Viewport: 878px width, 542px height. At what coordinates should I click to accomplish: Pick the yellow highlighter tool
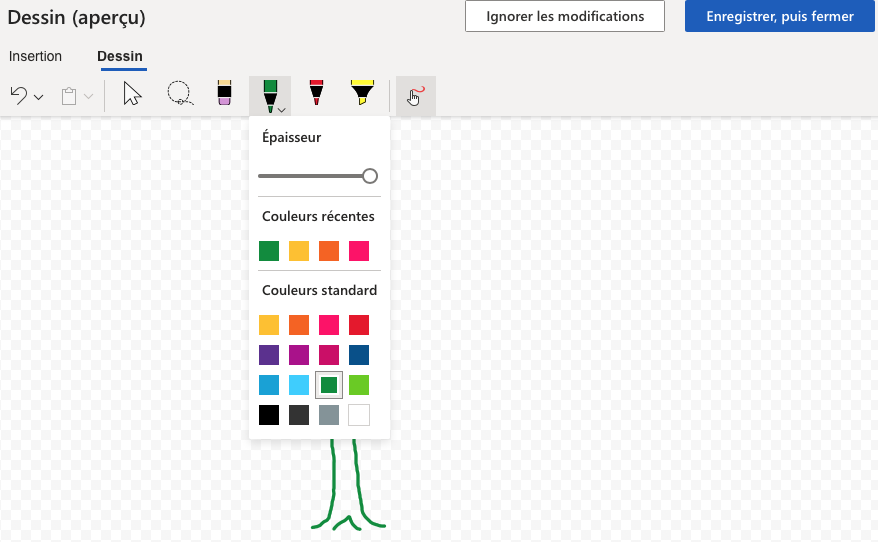pos(362,93)
